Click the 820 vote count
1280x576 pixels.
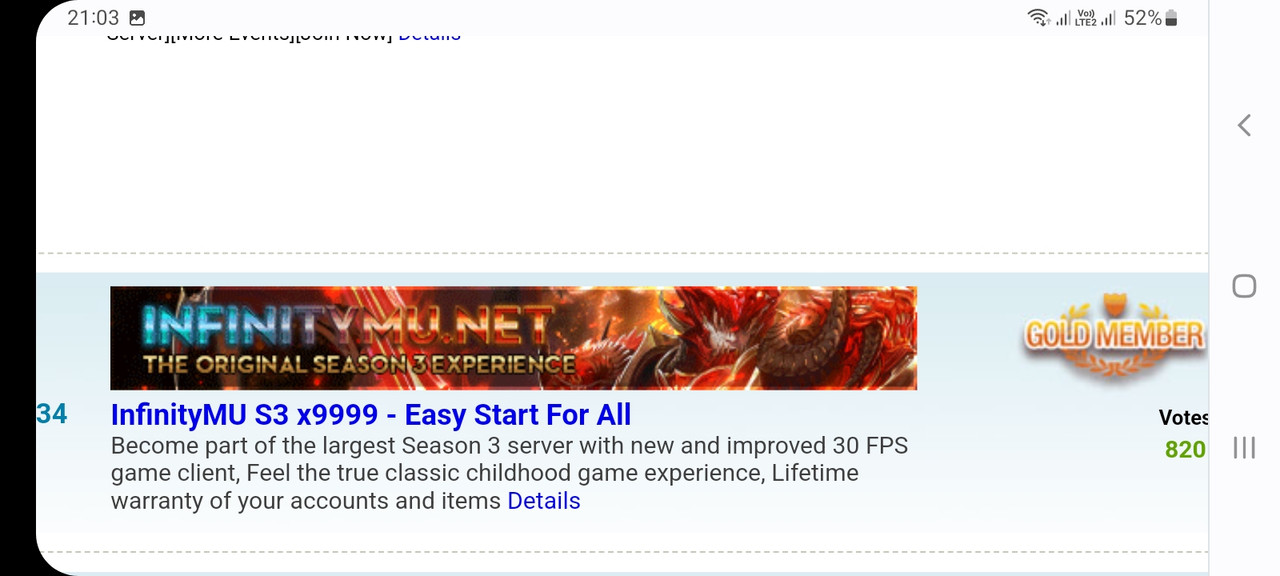coord(1185,450)
